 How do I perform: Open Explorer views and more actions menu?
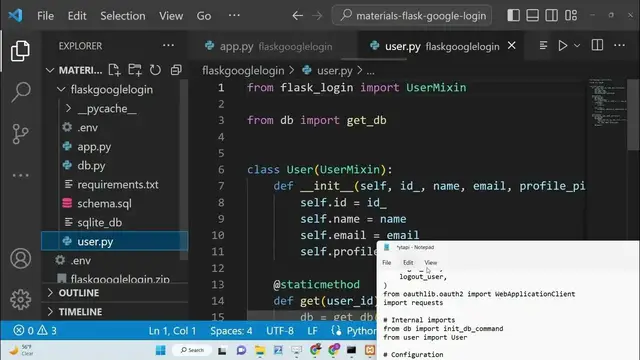point(168,46)
